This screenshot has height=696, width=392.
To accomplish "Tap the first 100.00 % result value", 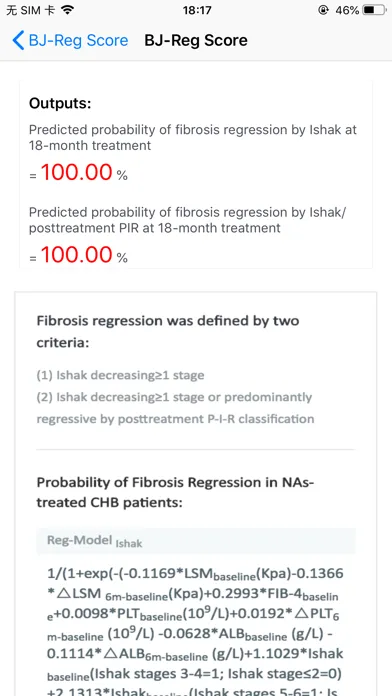I will click(x=78, y=172).
